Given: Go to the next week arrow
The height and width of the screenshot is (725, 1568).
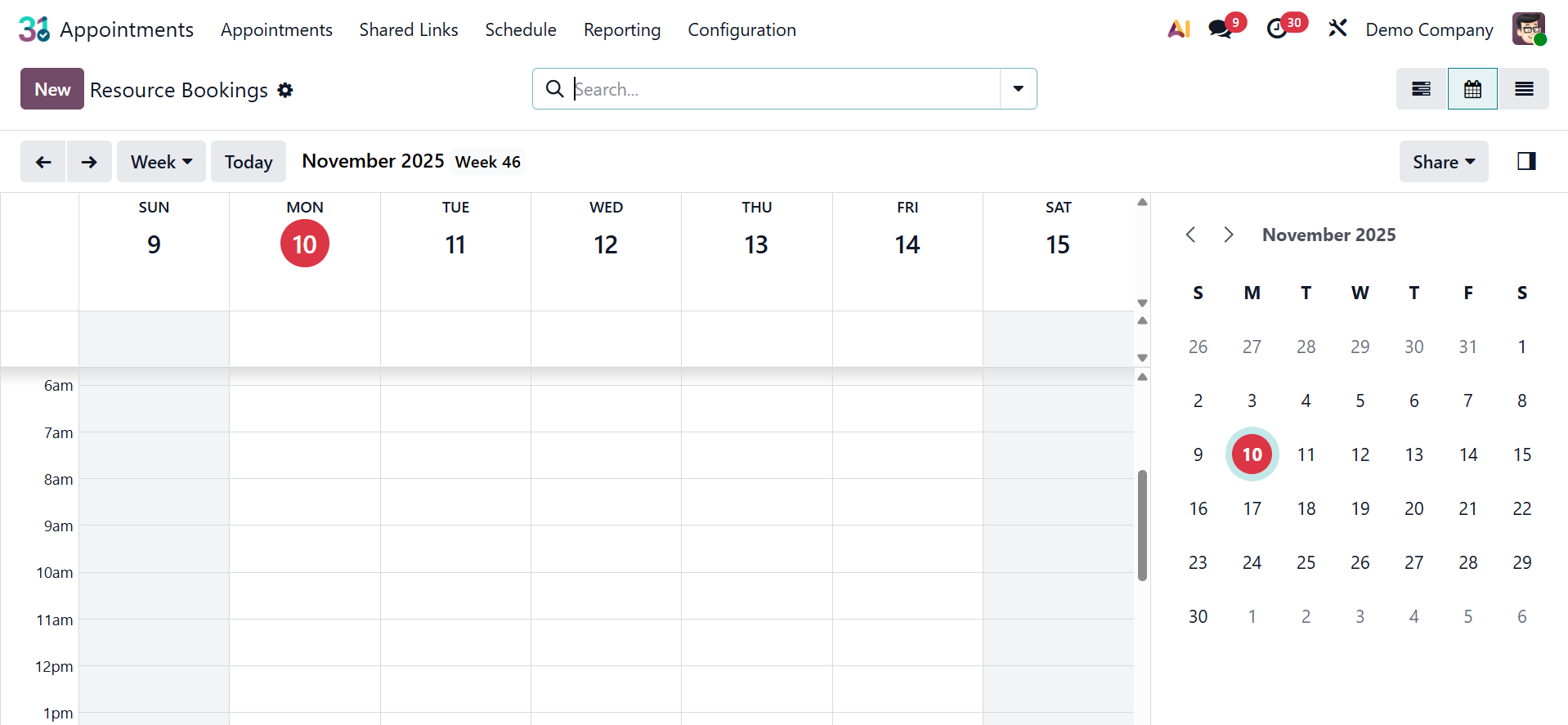Looking at the screenshot, I should click(89, 162).
